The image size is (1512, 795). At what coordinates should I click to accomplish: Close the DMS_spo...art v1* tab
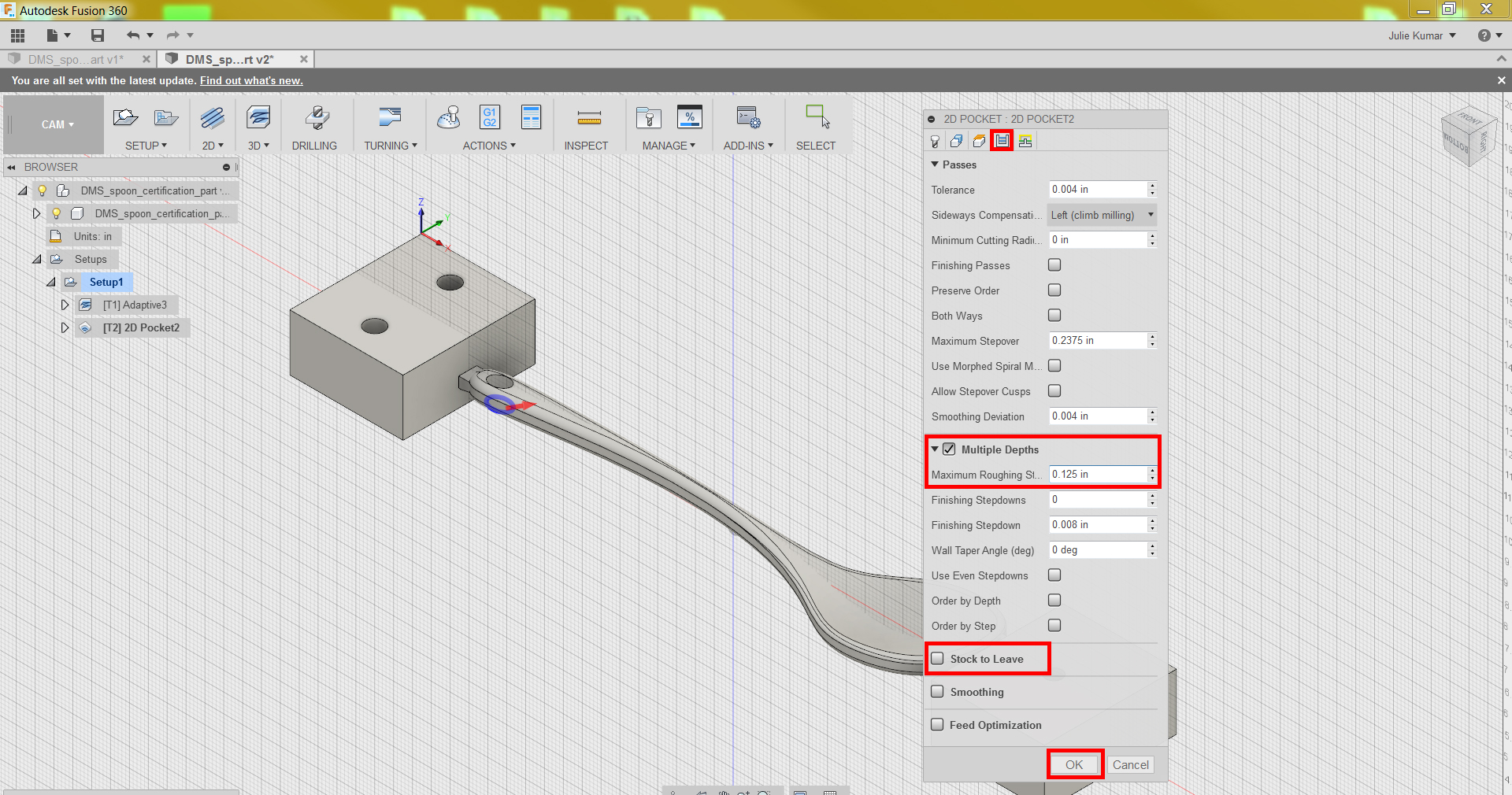(146, 59)
